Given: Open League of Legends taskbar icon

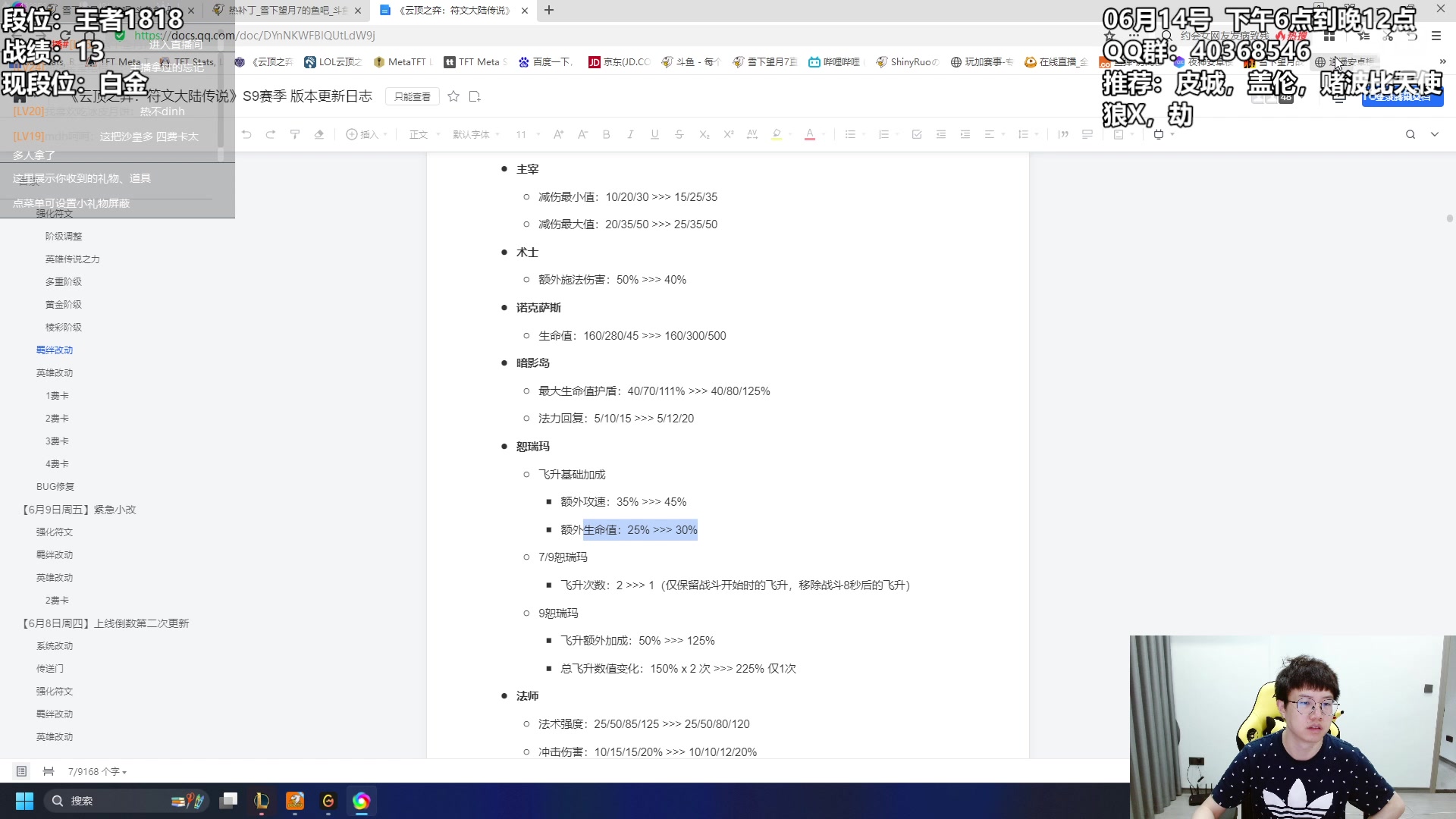Looking at the screenshot, I should [x=262, y=801].
